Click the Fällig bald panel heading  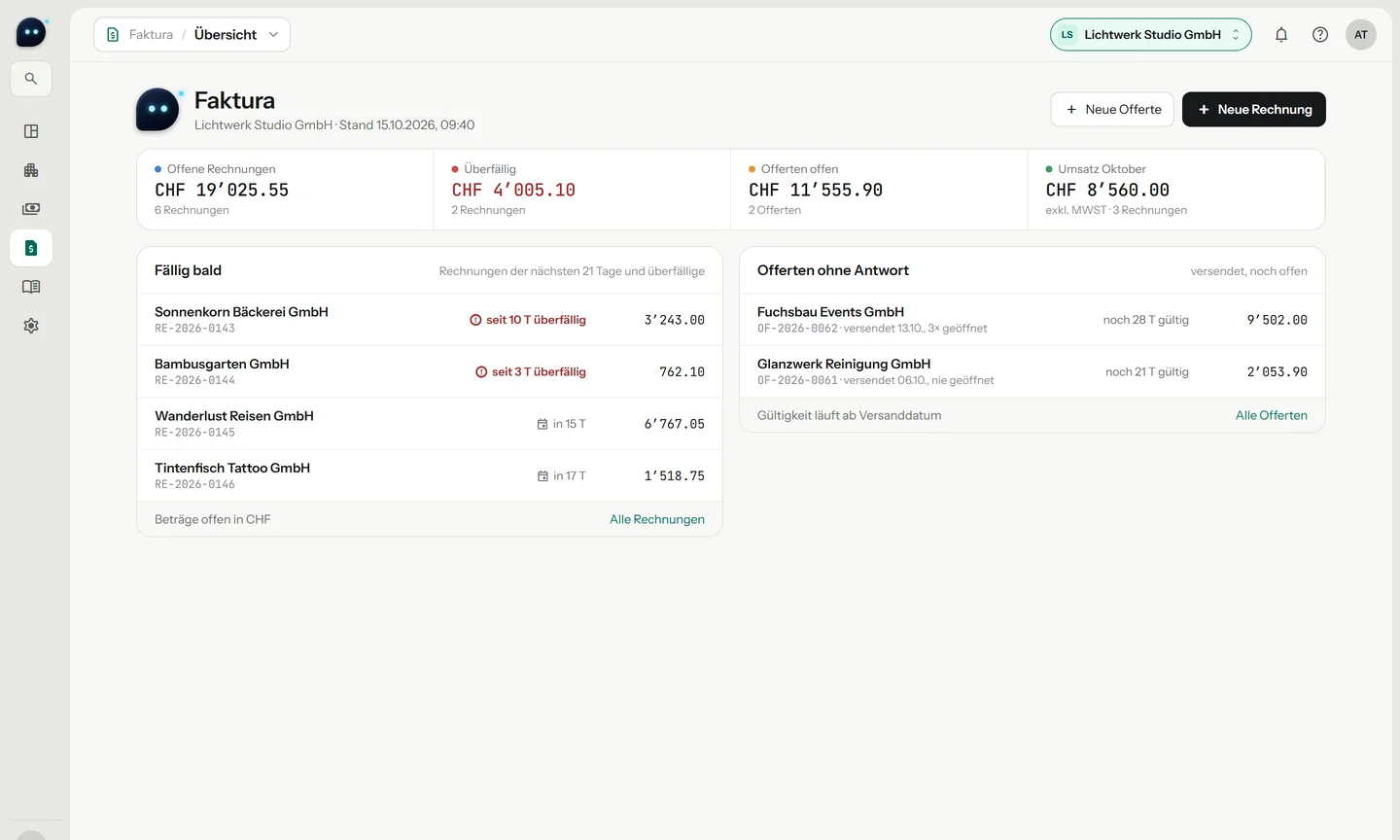(188, 270)
